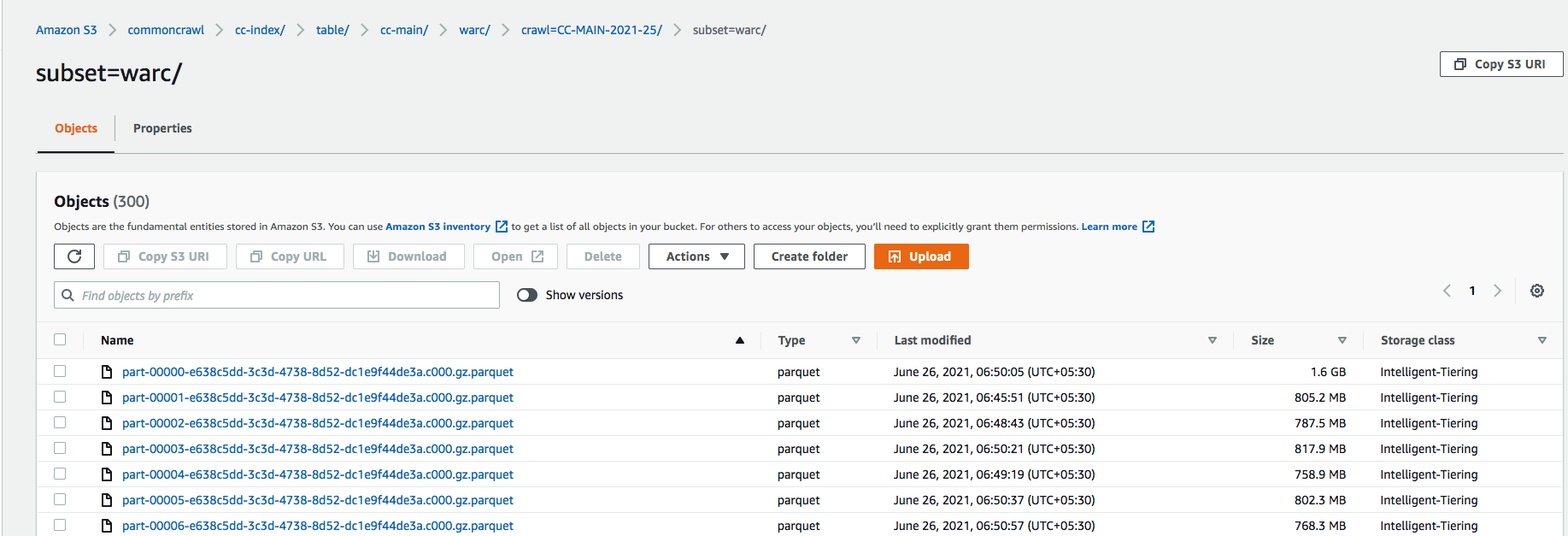Image resolution: width=1568 pixels, height=536 pixels.
Task: Open part-00006 parquet file link
Action: [x=318, y=526]
